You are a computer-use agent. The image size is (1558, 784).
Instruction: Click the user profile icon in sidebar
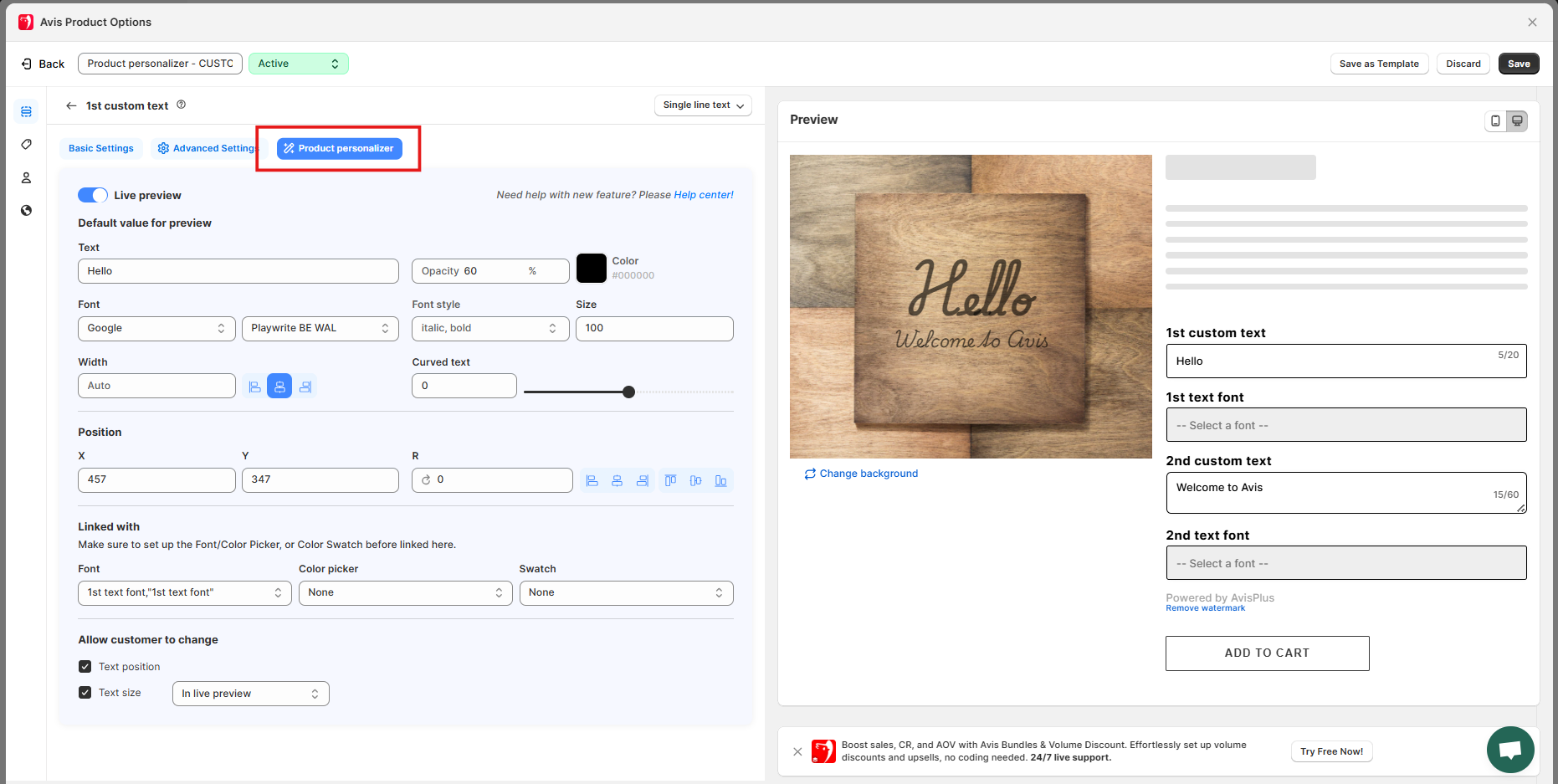click(x=27, y=178)
